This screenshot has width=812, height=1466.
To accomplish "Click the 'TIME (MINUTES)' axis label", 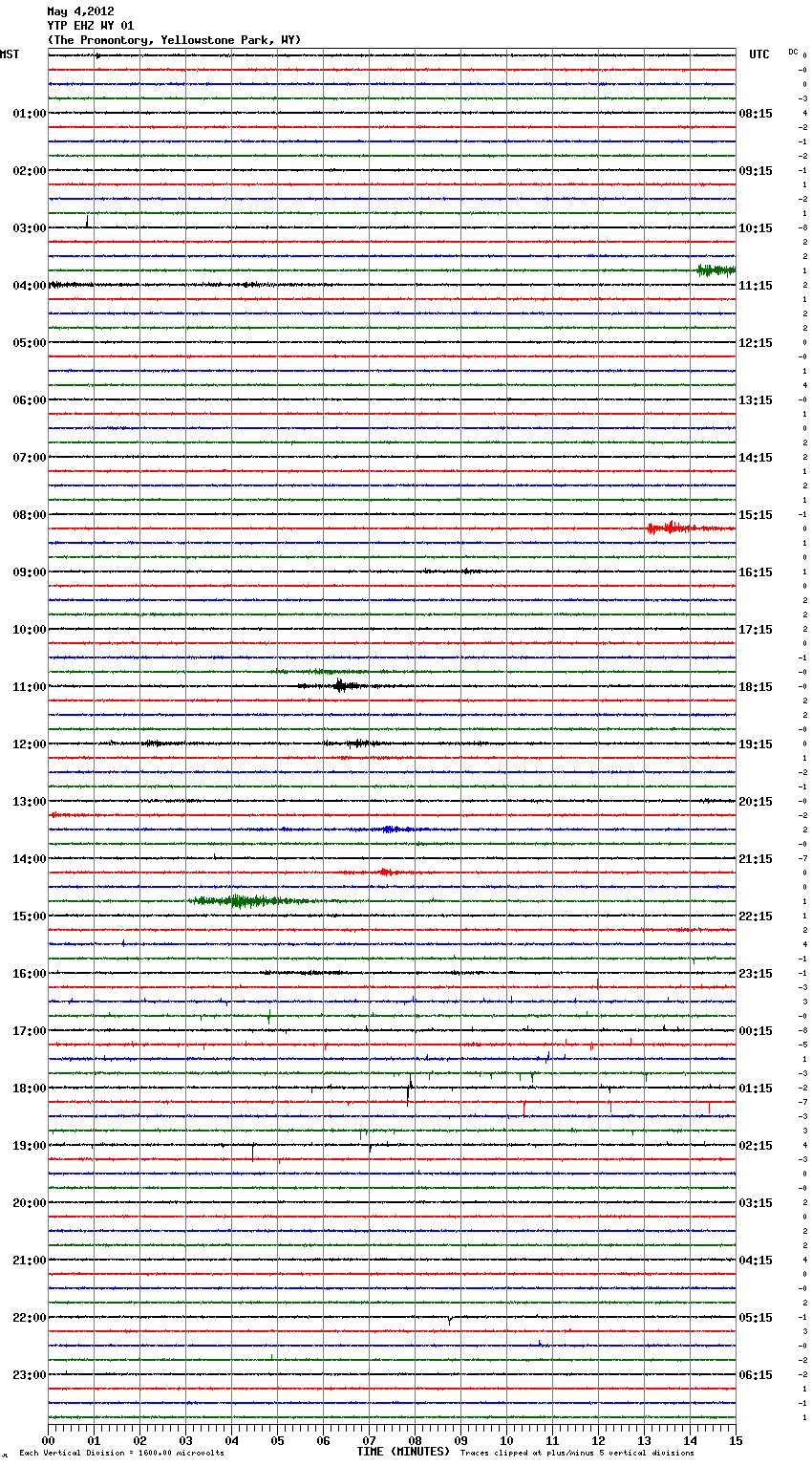I will (403, 1452).
